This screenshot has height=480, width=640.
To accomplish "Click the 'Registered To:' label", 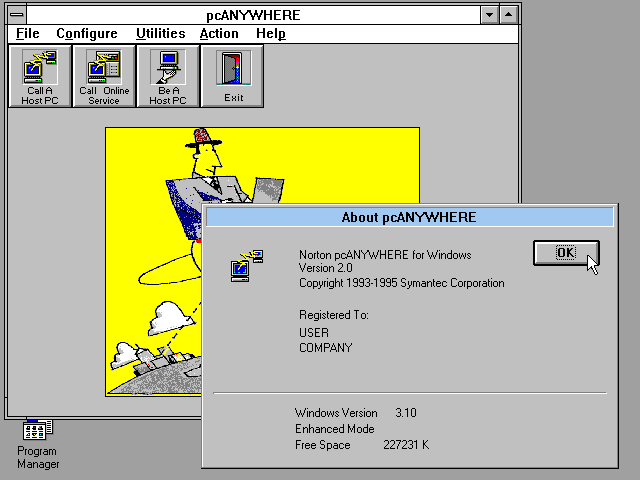I will (333, 315).
